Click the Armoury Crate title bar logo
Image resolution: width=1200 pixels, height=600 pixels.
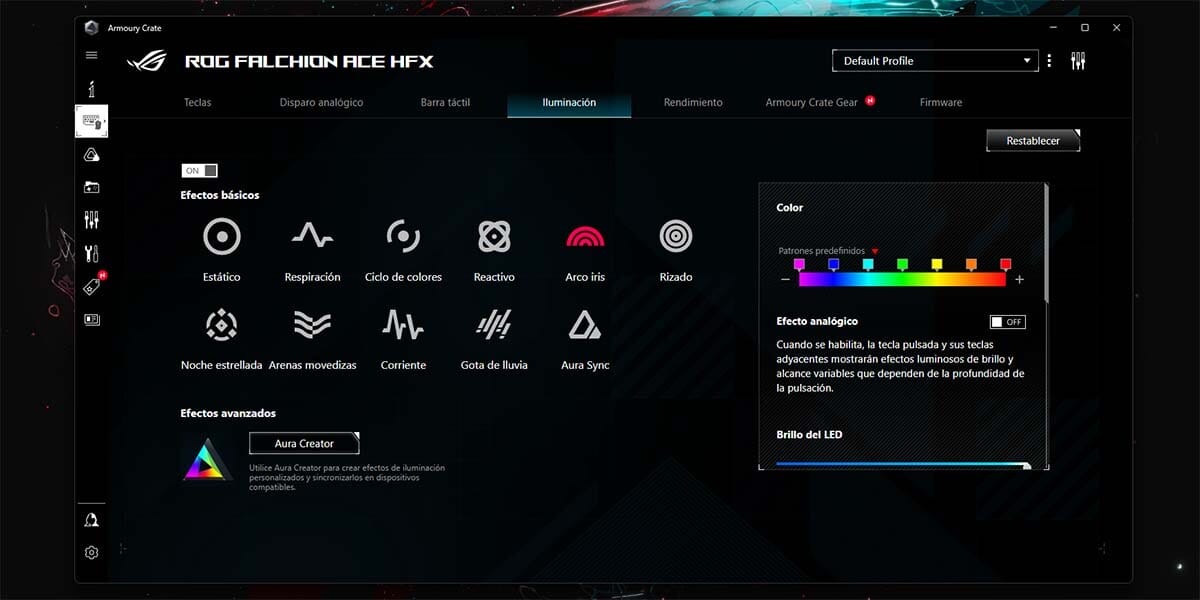91,28
